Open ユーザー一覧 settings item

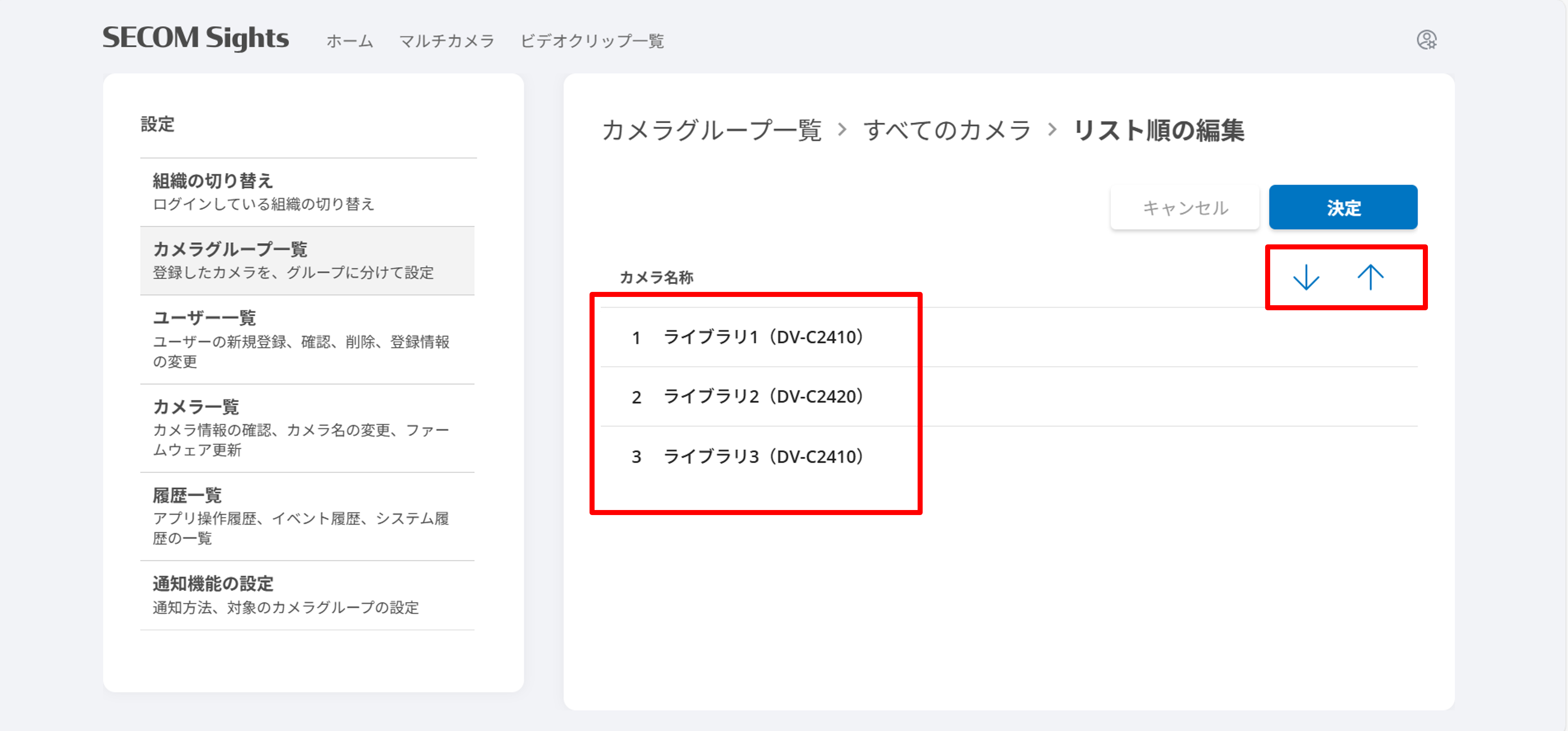pos(308,339)
